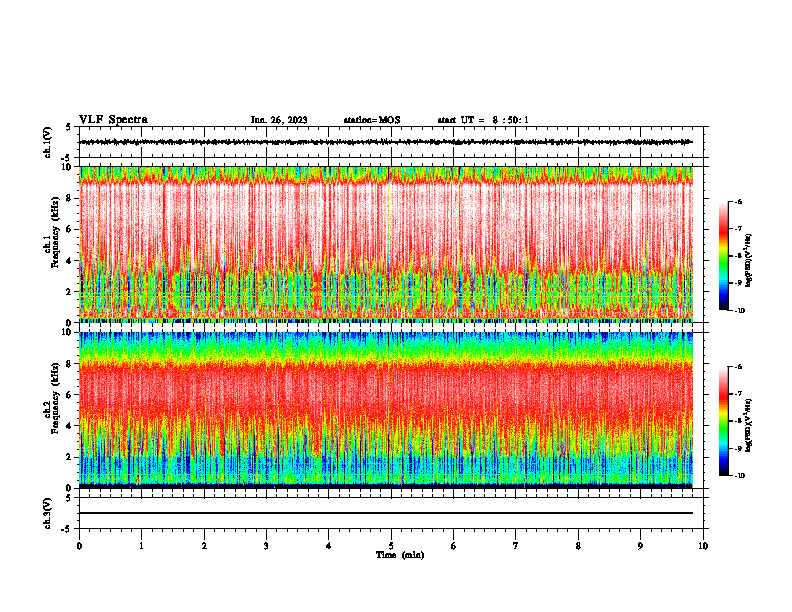Click the ch.2 spectrogram "4" kHz tick label
The width and height of the screenshot is (792, 612).
[70, 426]
